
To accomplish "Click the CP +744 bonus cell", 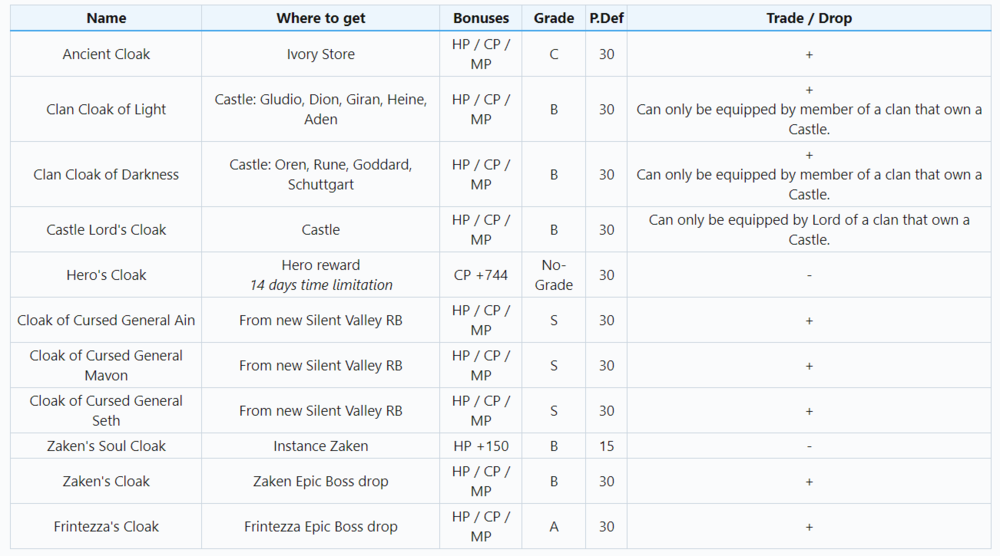I will (x=481, y=275).
